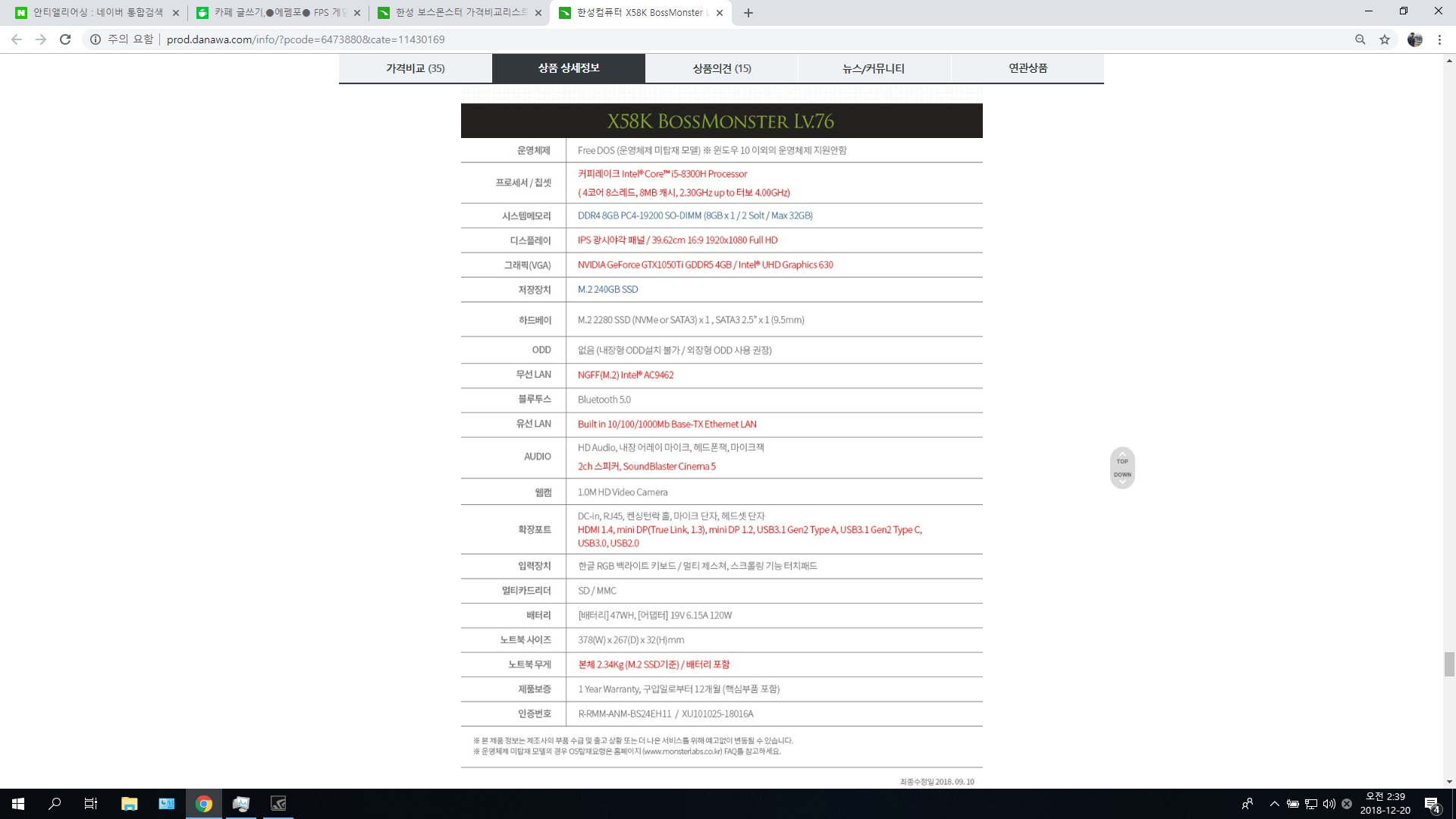Screen dimensions: 1456x819
Task: Click the IPS 광시야각 패널 display text
Action: [x=677, y=240]
